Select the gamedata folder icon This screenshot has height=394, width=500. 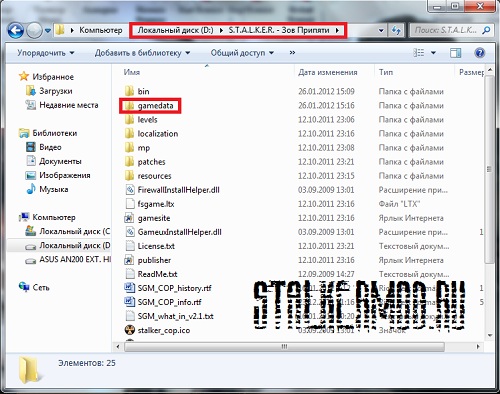click(129, 106)
